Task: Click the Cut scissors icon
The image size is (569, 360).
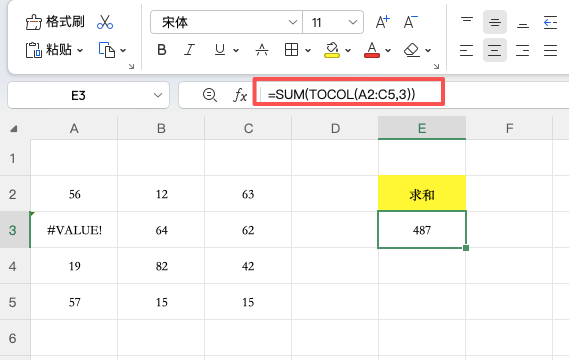Action: point(105,22)
